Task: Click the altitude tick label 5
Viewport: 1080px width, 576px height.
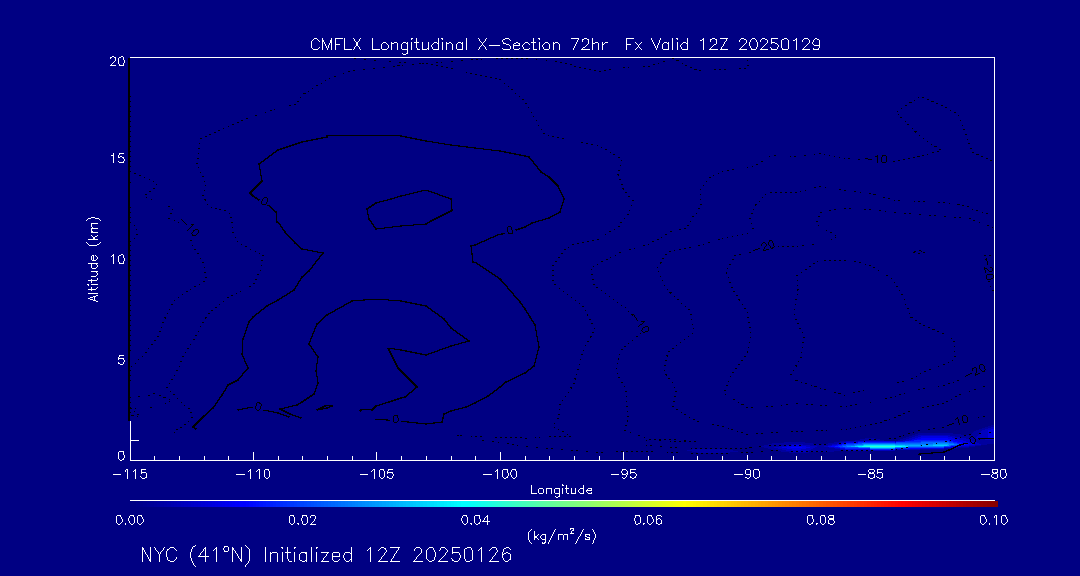Action: point(120,360)
